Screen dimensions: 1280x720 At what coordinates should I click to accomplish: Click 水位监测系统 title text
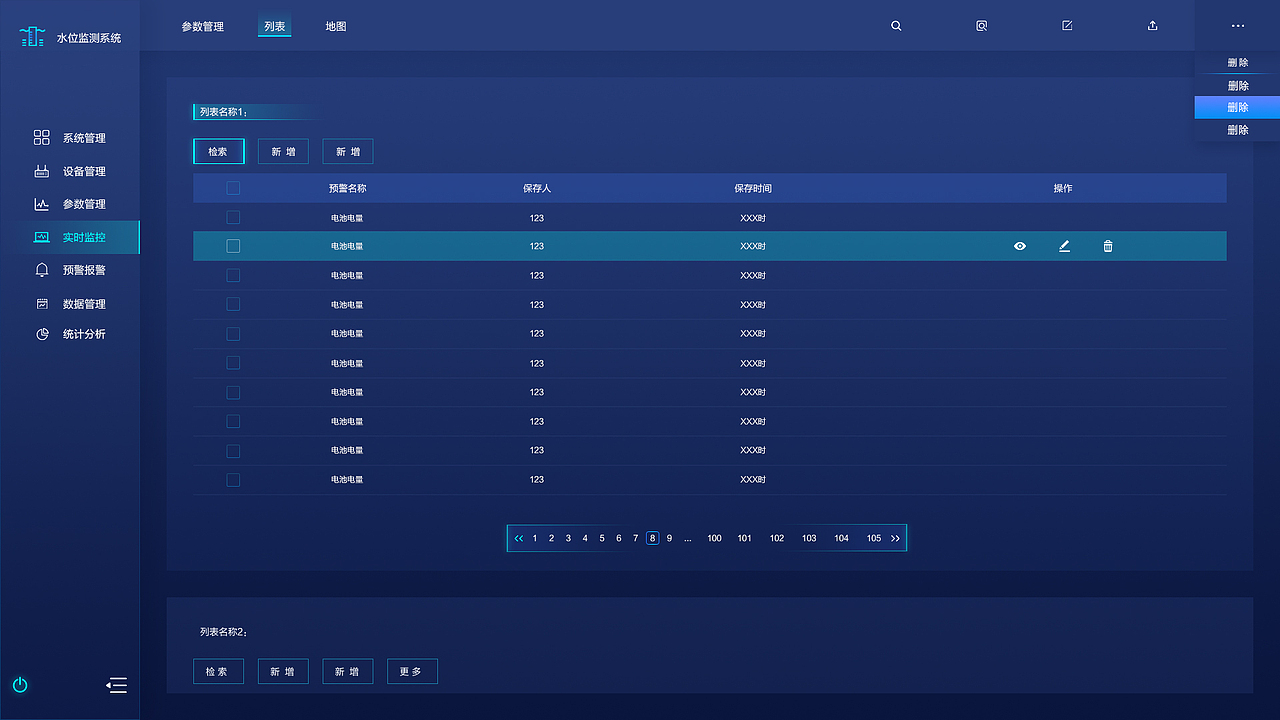(x=89, y=38)
